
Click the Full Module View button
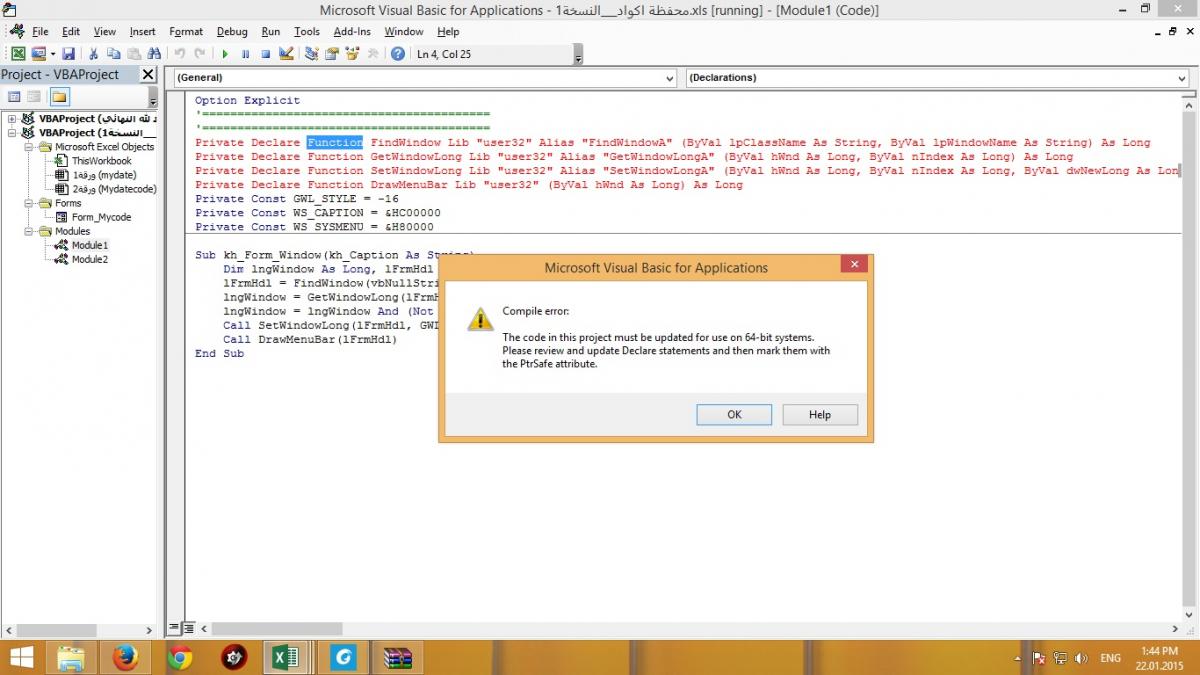click(188, 628)
